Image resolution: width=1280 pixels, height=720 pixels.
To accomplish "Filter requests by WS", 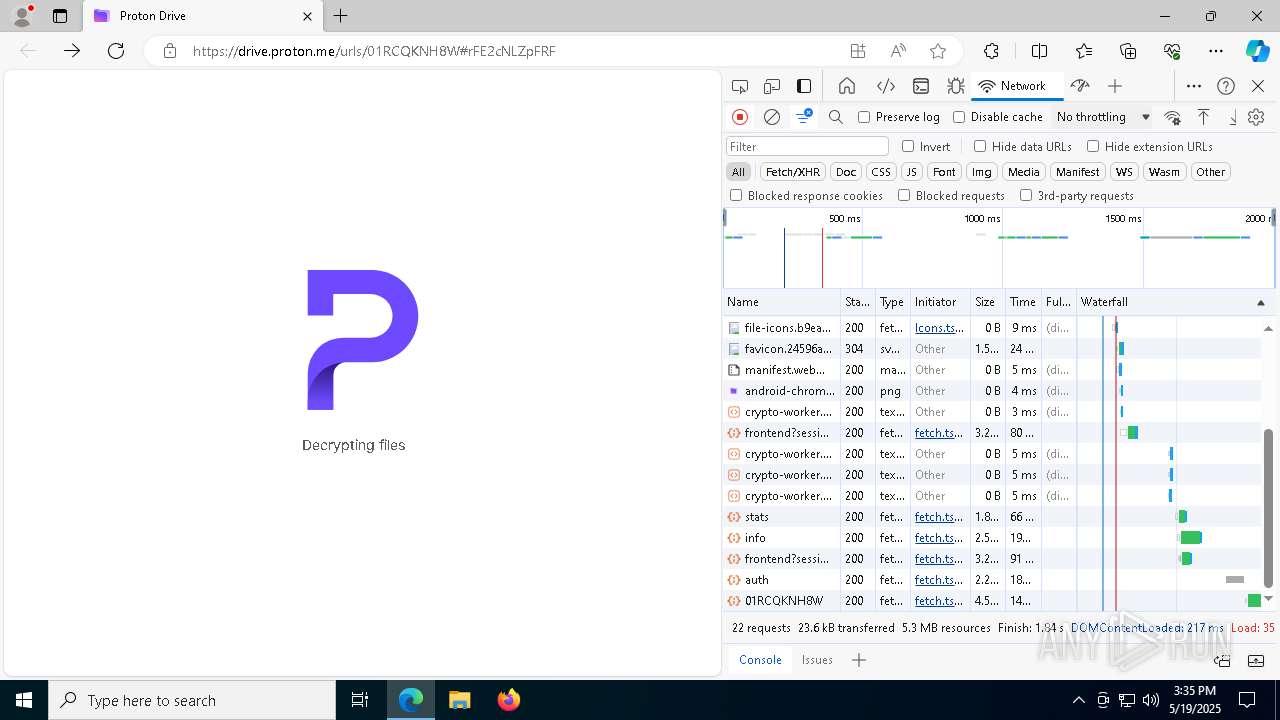I will pyautogui.click(x=1125, y=172).
